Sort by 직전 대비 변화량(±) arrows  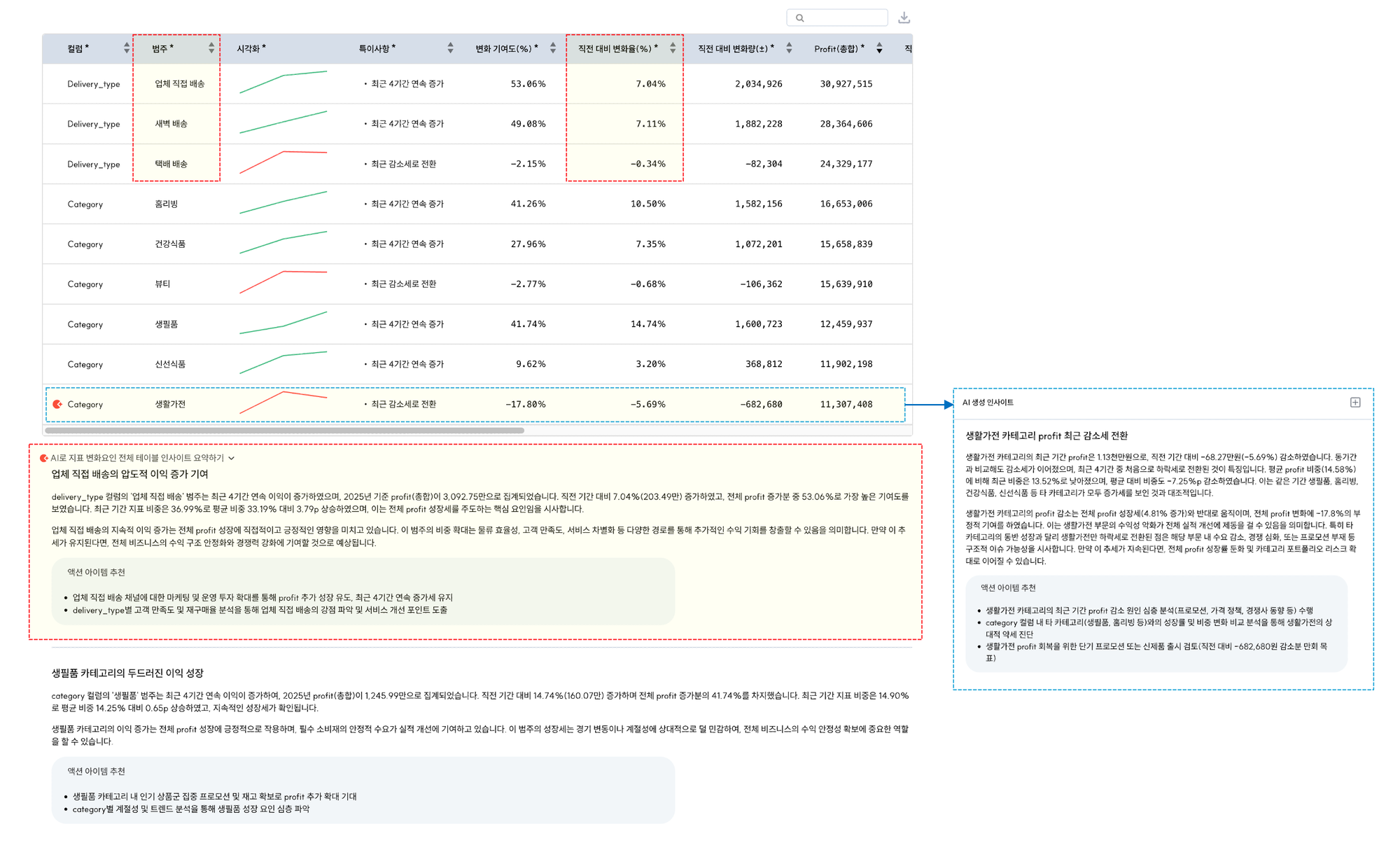[x=789, y=48]
